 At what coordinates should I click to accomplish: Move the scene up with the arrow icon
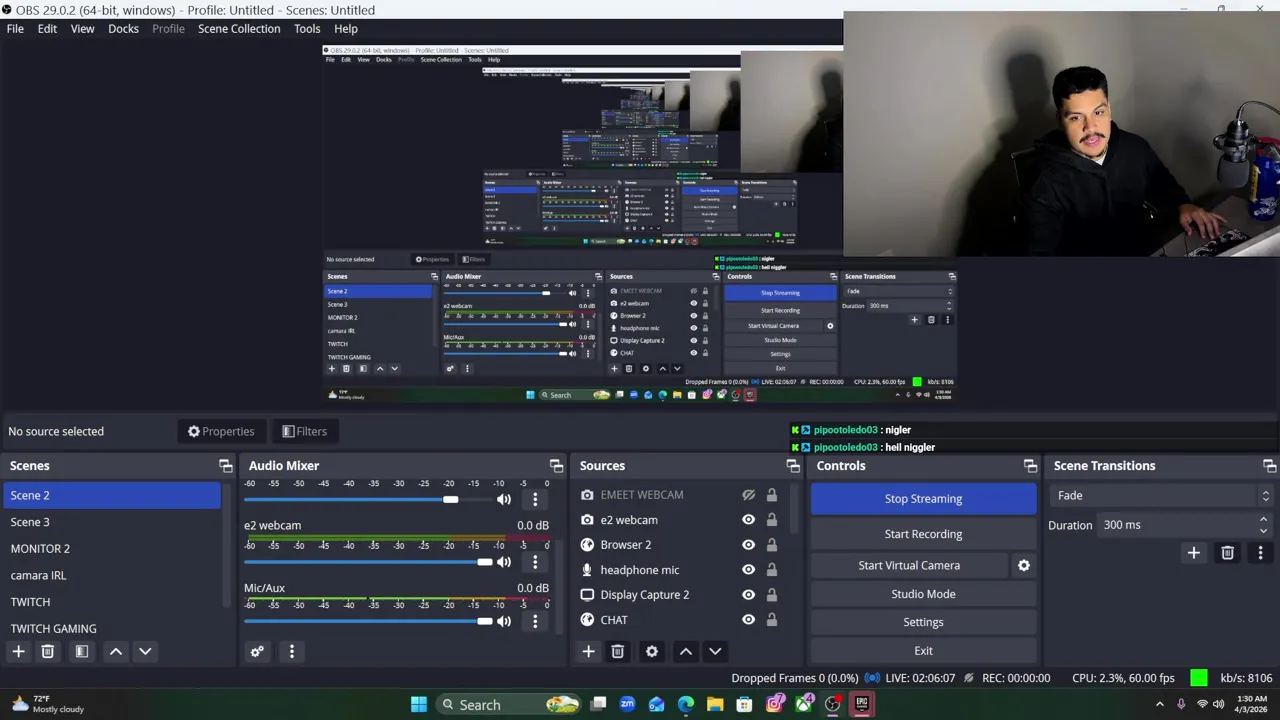coord(116,651)
